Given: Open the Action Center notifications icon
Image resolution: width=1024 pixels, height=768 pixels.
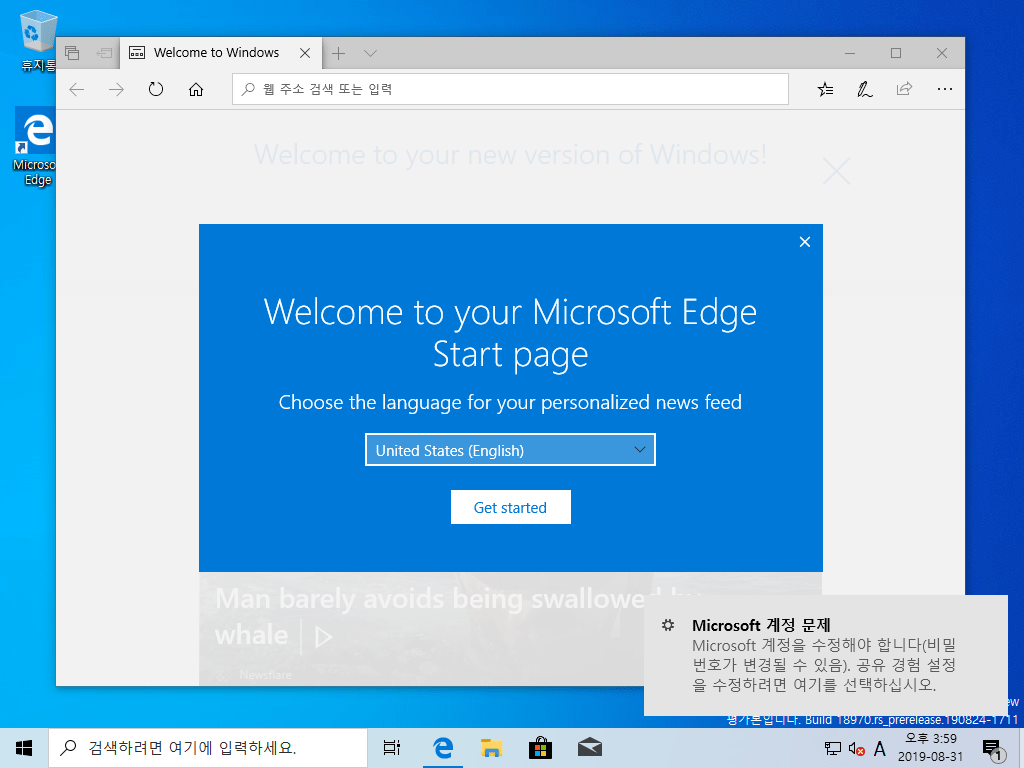Looking at the screenshot, I should [992, 749].
